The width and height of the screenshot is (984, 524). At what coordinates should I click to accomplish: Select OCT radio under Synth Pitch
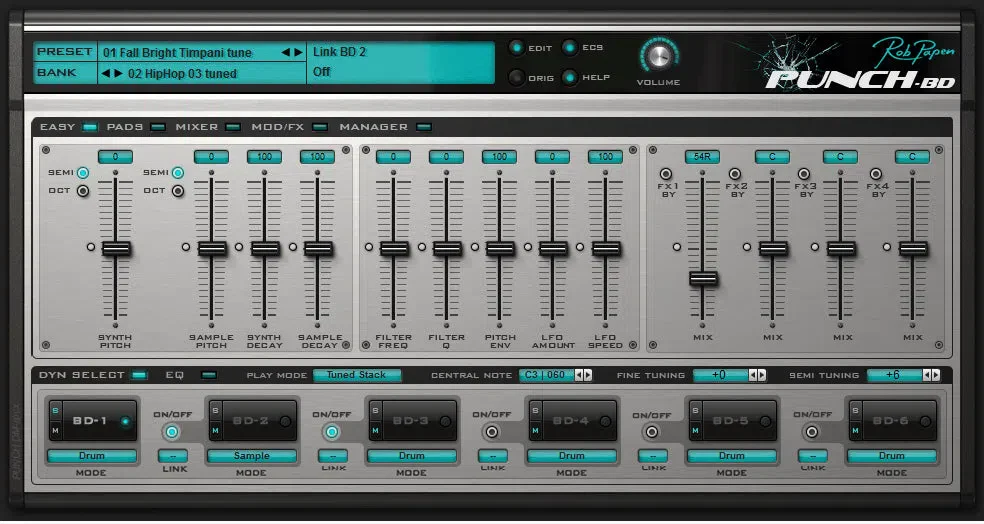point(83,191)
